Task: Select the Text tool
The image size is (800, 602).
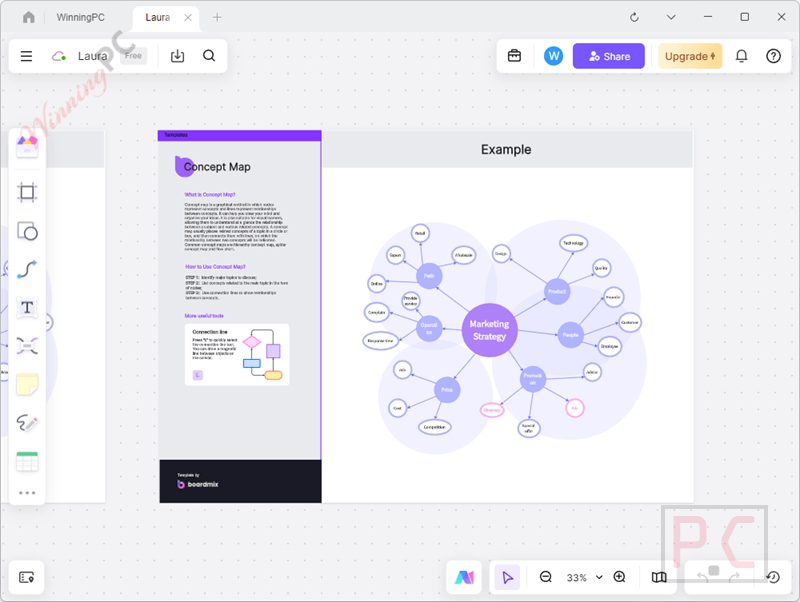Action: [x=27, y=308]
